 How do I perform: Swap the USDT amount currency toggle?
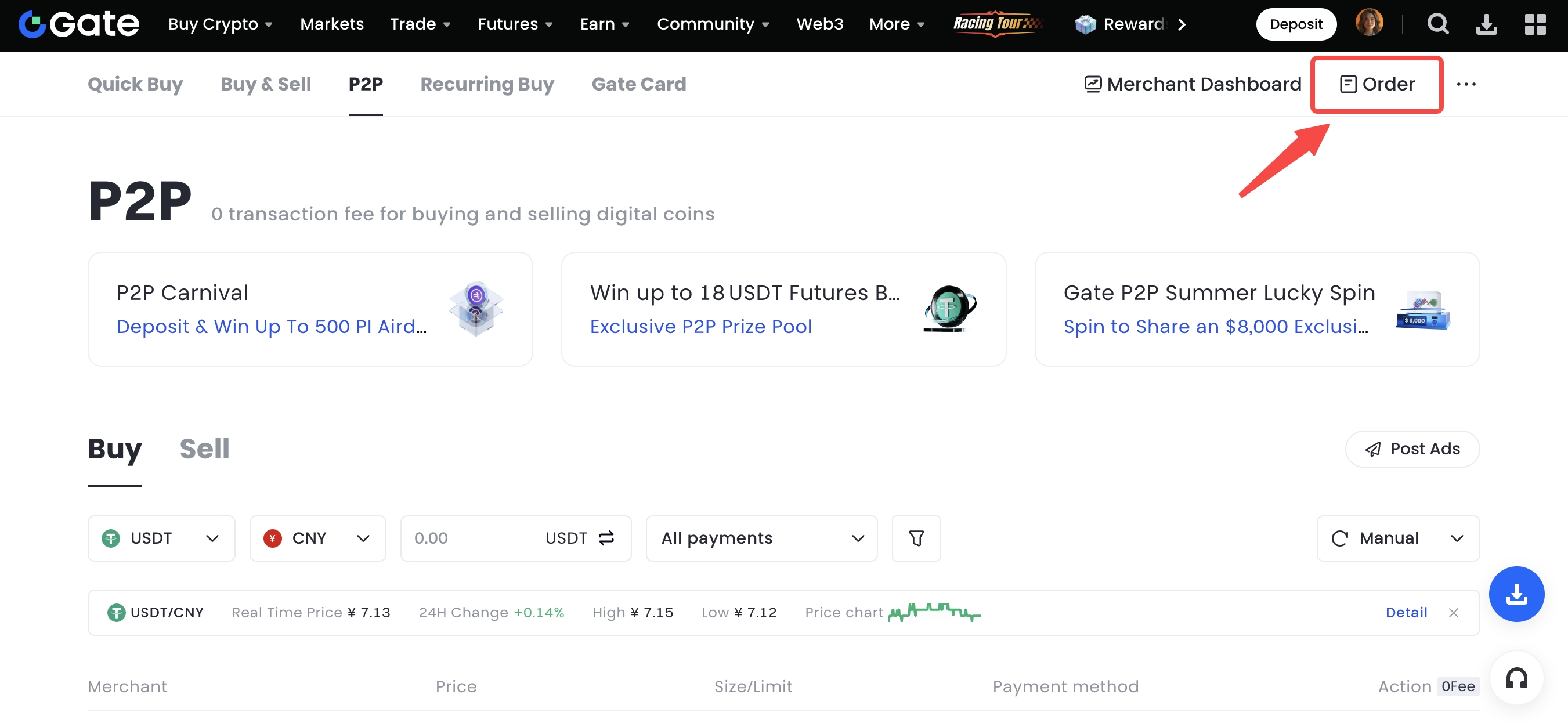(606, 538)
